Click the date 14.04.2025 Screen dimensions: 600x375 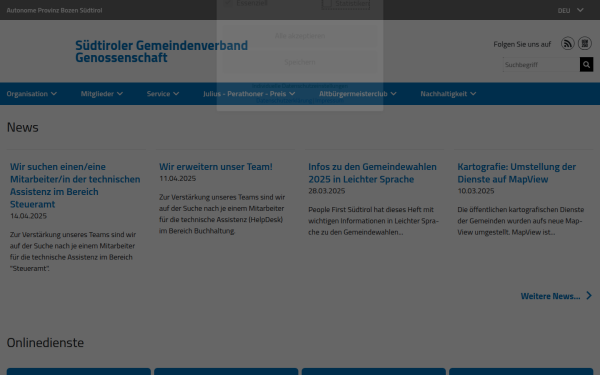28,216
